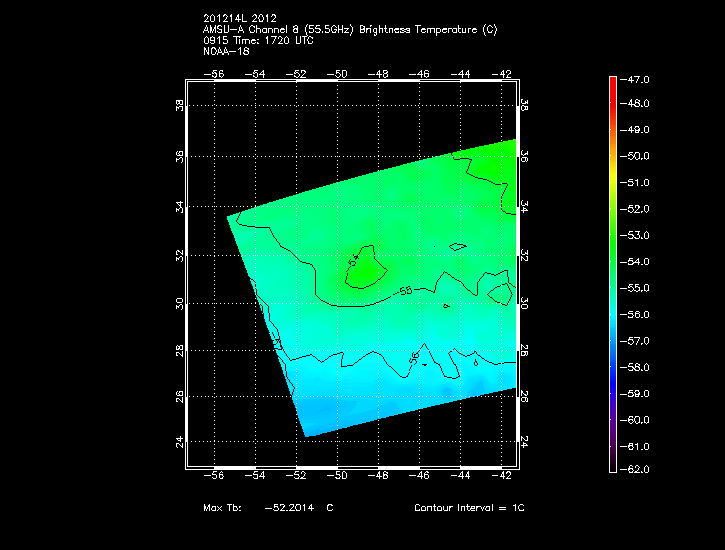Click the -55.0 color scale tick label

(x=638, y=288)
